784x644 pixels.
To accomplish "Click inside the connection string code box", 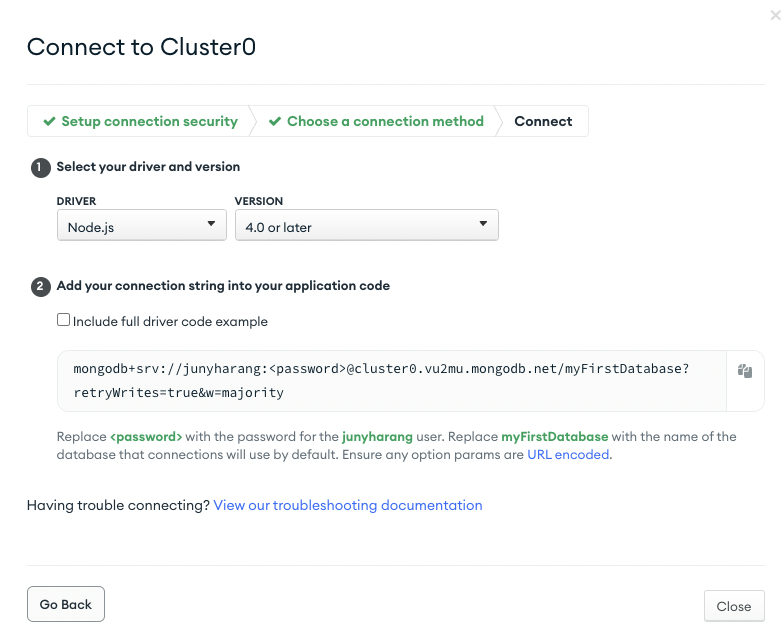I will click(392, 381).
